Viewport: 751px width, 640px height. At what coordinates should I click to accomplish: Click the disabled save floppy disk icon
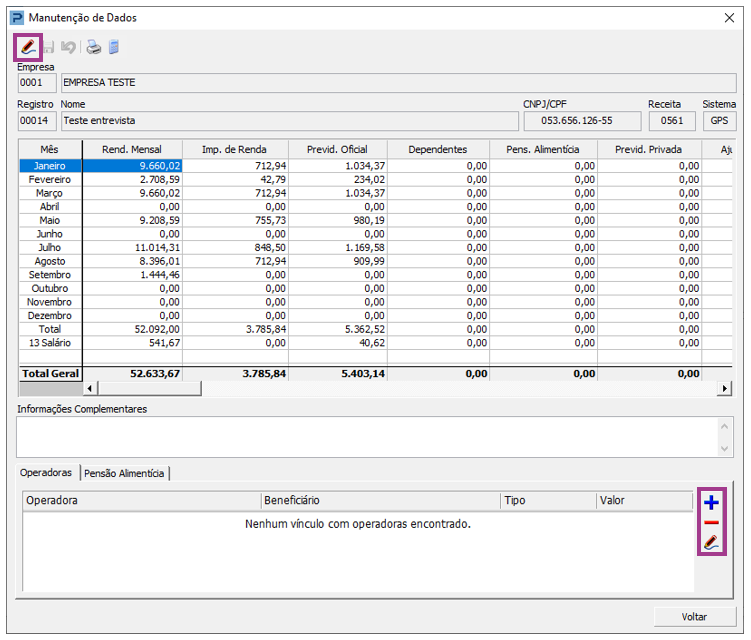(49, 47)
